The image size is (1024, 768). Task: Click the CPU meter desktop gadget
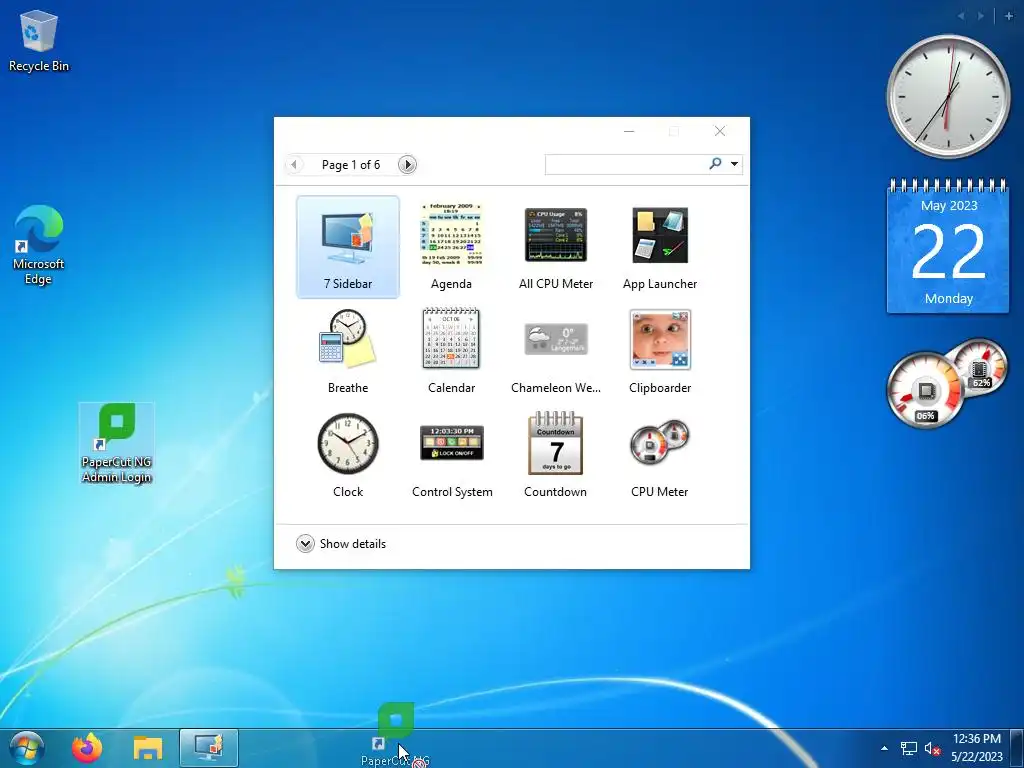click(x=947, y=383)
